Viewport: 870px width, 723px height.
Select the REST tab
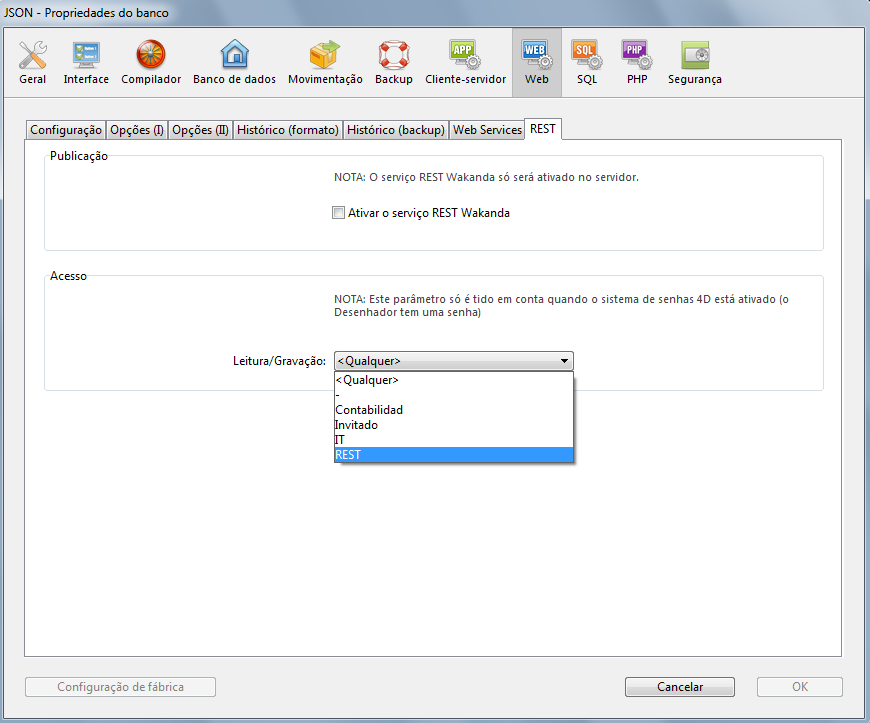543,129
